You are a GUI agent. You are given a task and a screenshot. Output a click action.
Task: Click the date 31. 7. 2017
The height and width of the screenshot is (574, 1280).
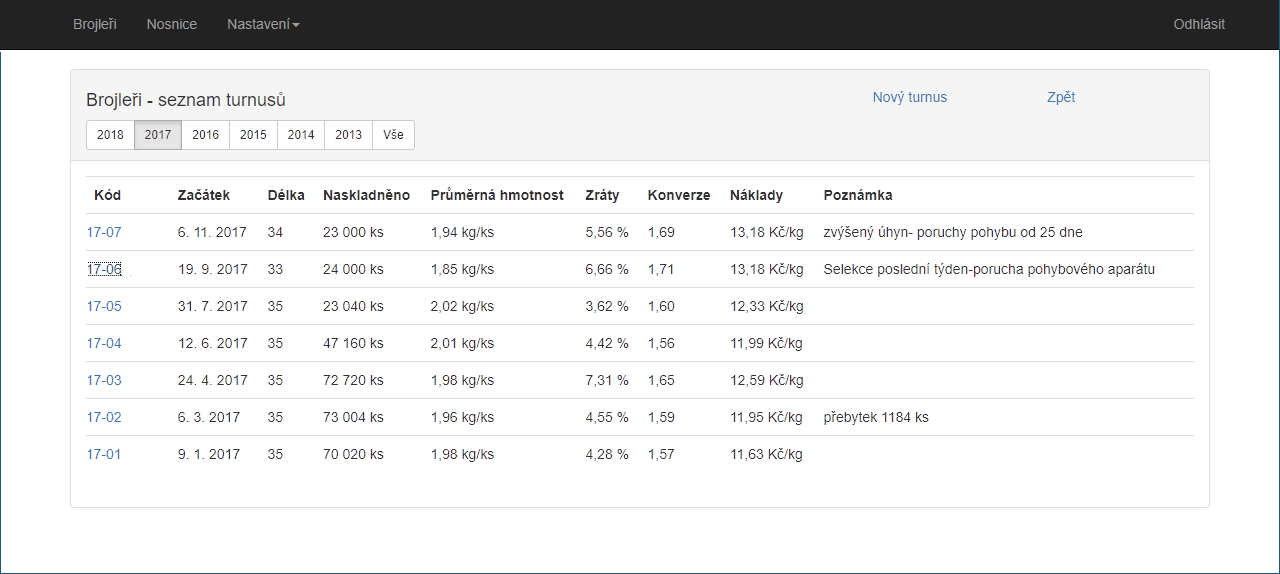(213, 306)
